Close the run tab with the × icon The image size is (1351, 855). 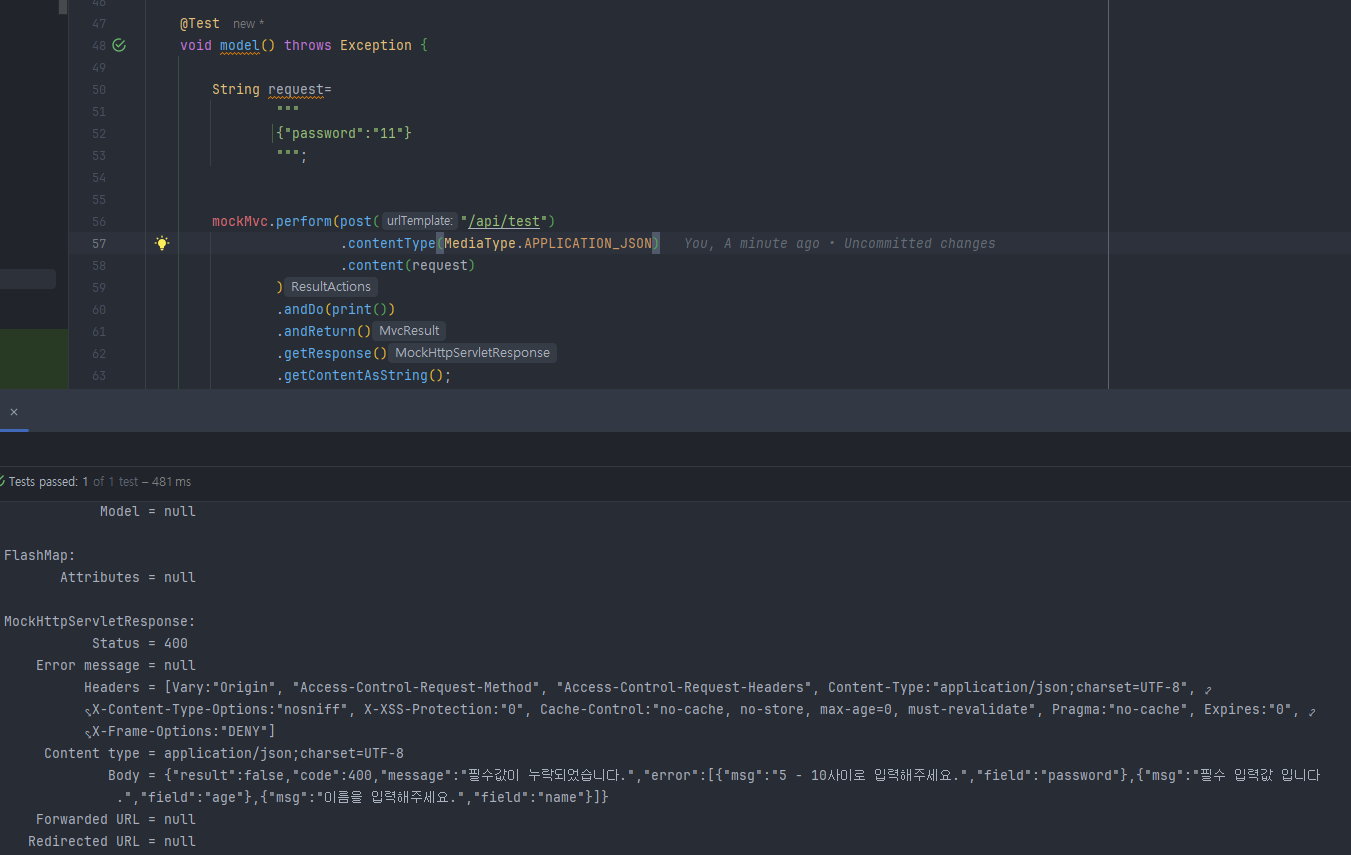(13, 412)
